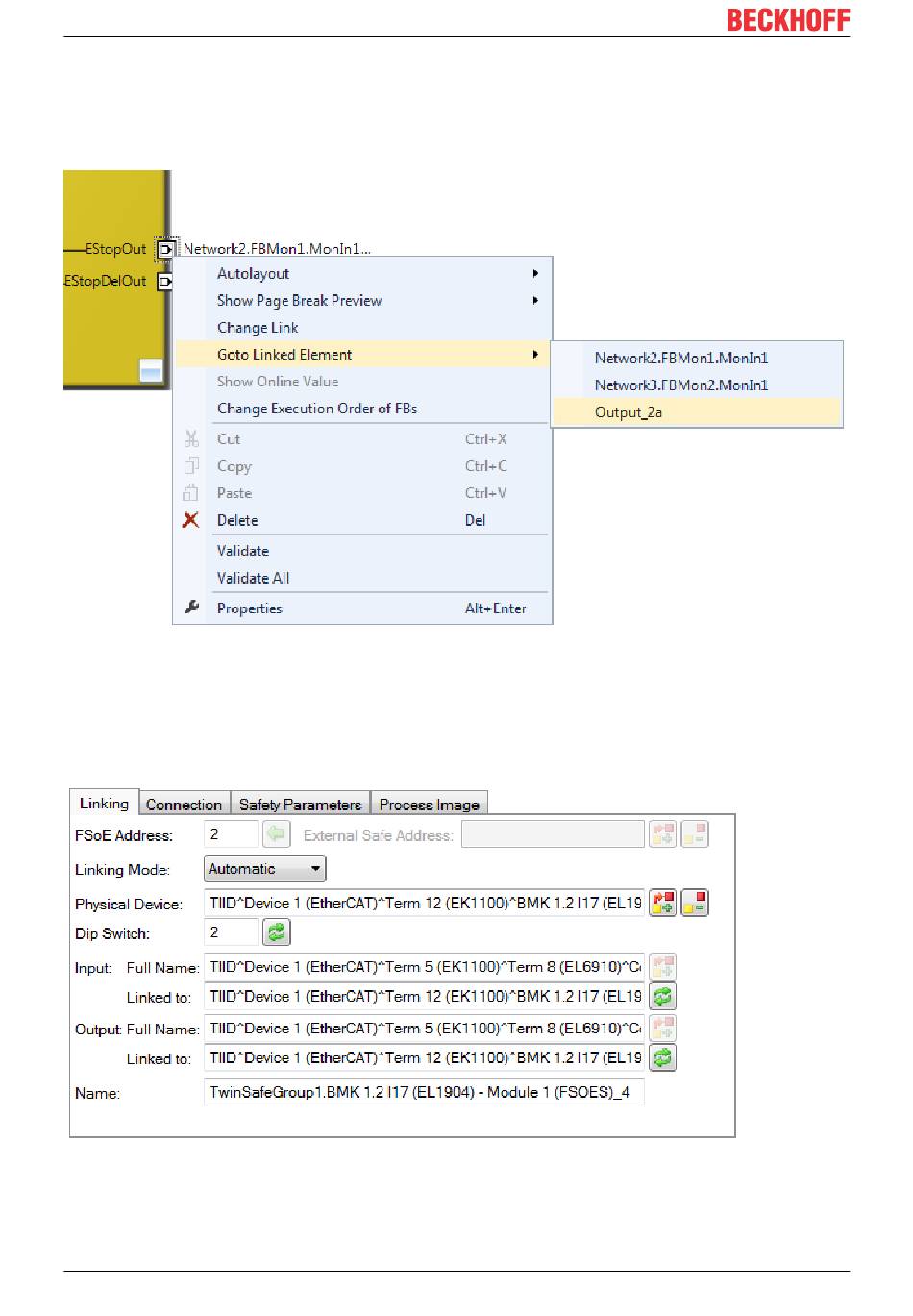The image size is (913, 1316).
Task: Click the refresh icon beside Input Linked to
Action: tap(663, 996)
